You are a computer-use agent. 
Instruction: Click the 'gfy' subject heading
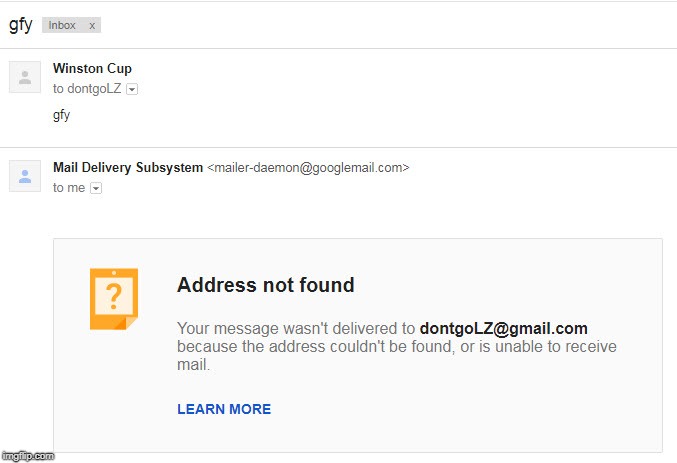(x=20, y=25)
